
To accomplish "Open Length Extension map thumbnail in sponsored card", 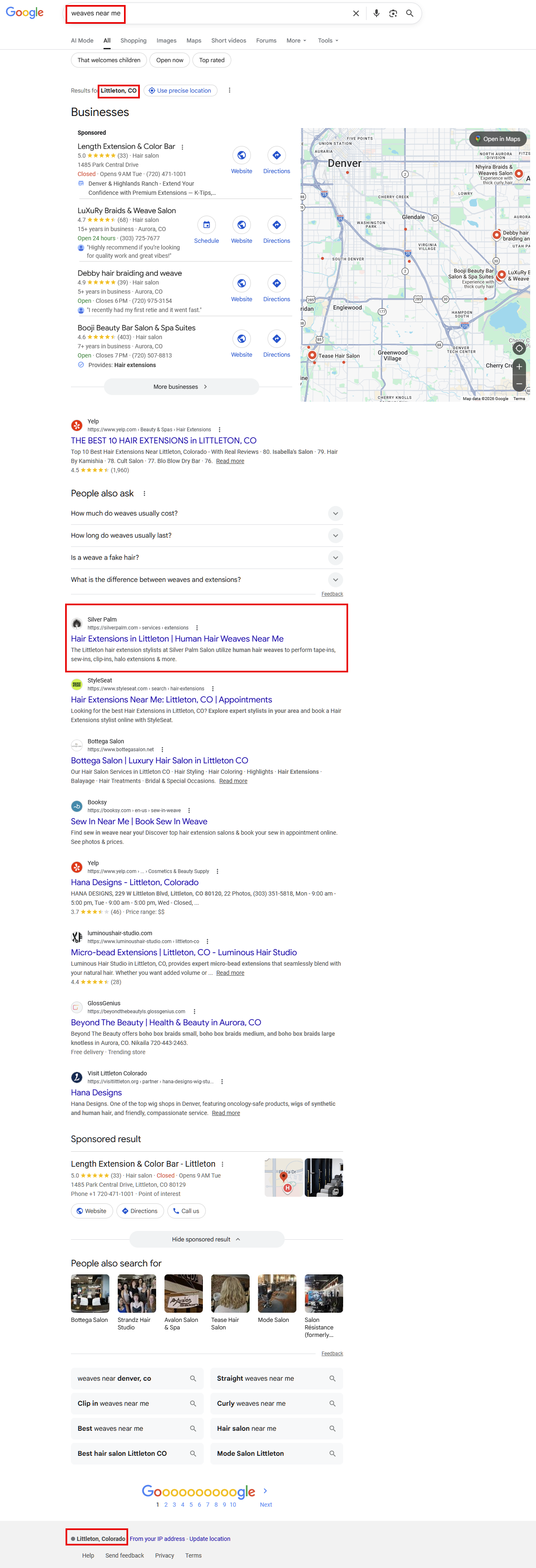I will 284,1177.
